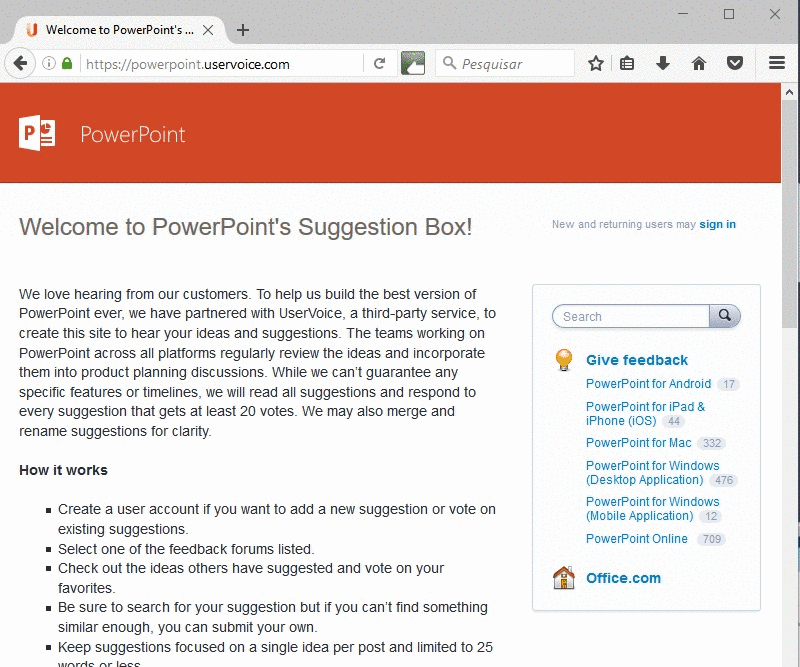Click the 44 count badge for iOS
This screenshot has width=800, height=667.
[674, 422]
